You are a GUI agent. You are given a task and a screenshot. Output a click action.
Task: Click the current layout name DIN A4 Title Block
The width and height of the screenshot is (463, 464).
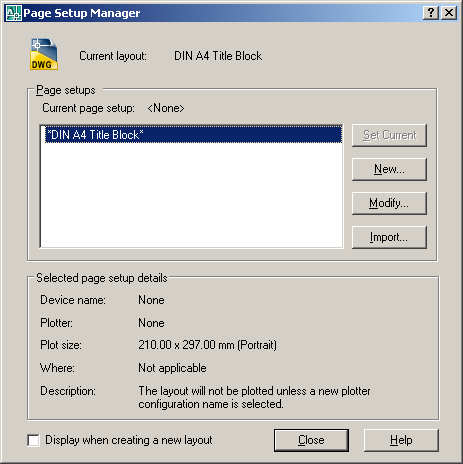[x=218, y=56]
